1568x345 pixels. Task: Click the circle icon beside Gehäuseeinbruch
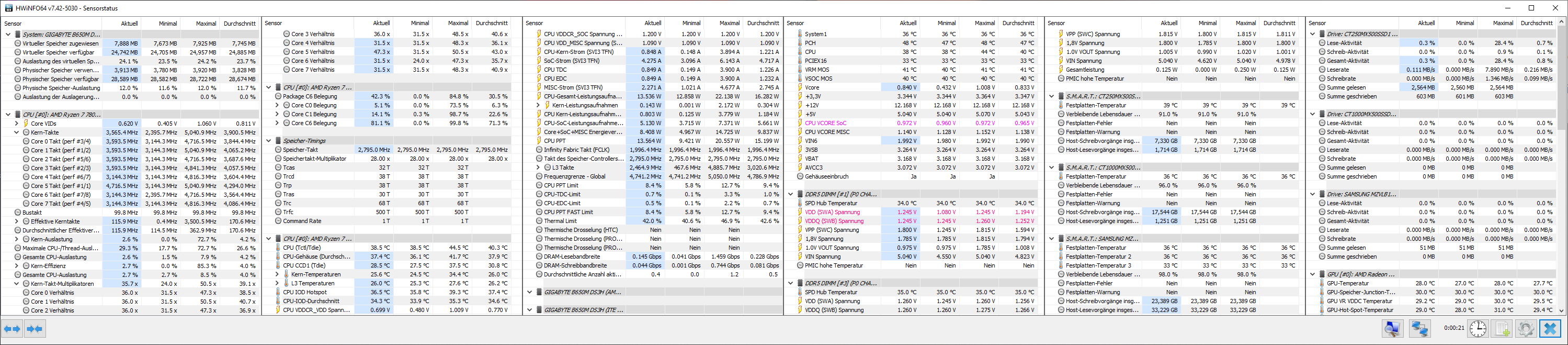click(x=800, y=176)
